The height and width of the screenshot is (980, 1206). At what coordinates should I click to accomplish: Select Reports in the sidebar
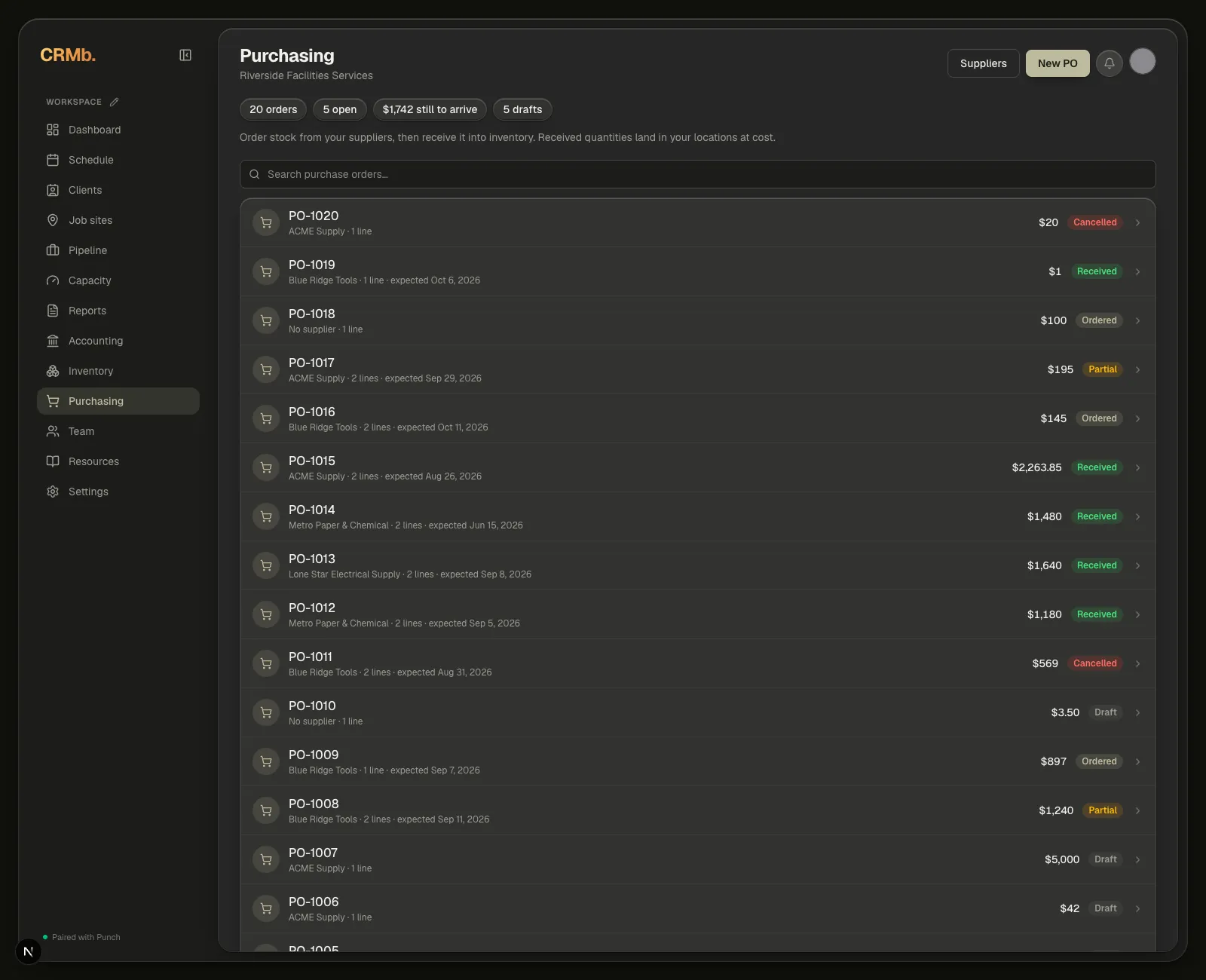(118, 311)
